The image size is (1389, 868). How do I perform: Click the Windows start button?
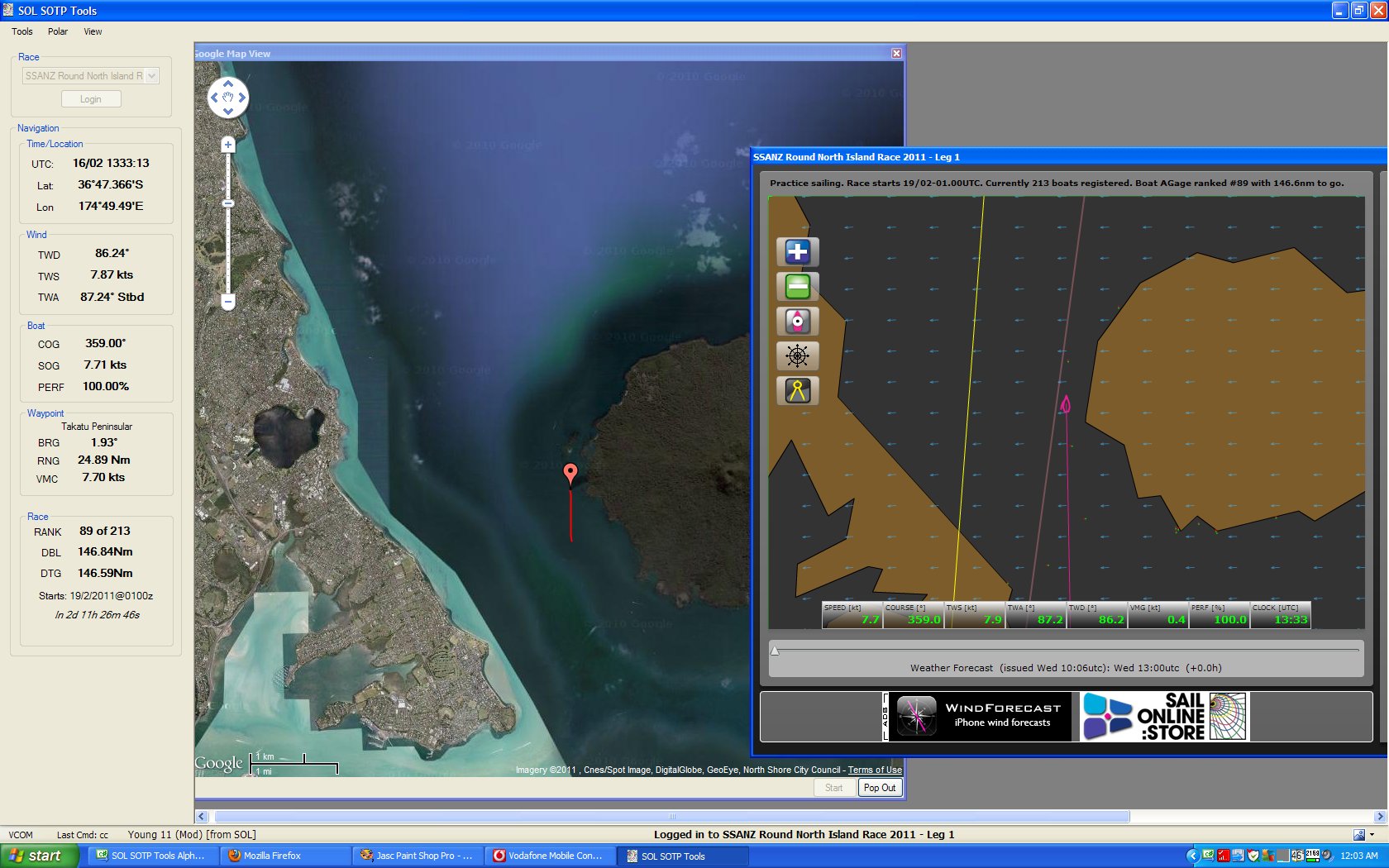click(x=40, y=856)
